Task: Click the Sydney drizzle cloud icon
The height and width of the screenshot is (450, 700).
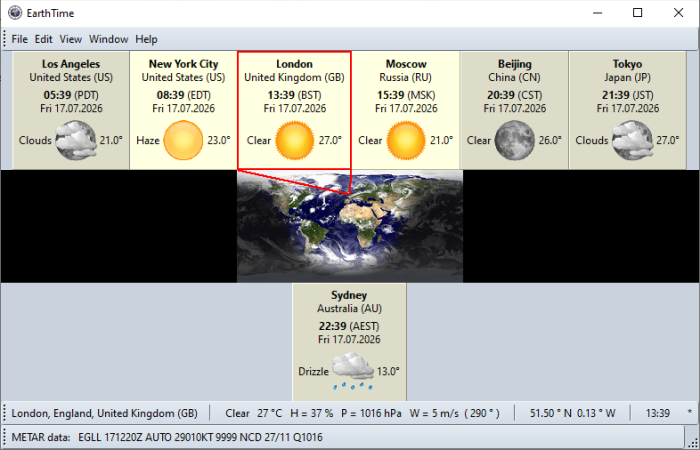Action: (x=353, y=371)
